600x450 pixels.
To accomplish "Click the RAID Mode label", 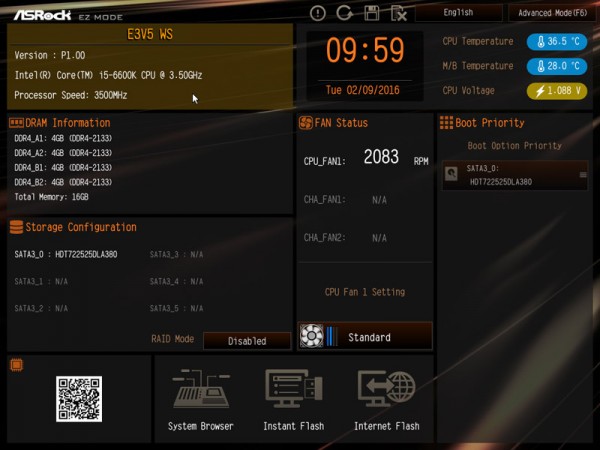I will pyautogui.click(x=173, y=339).
